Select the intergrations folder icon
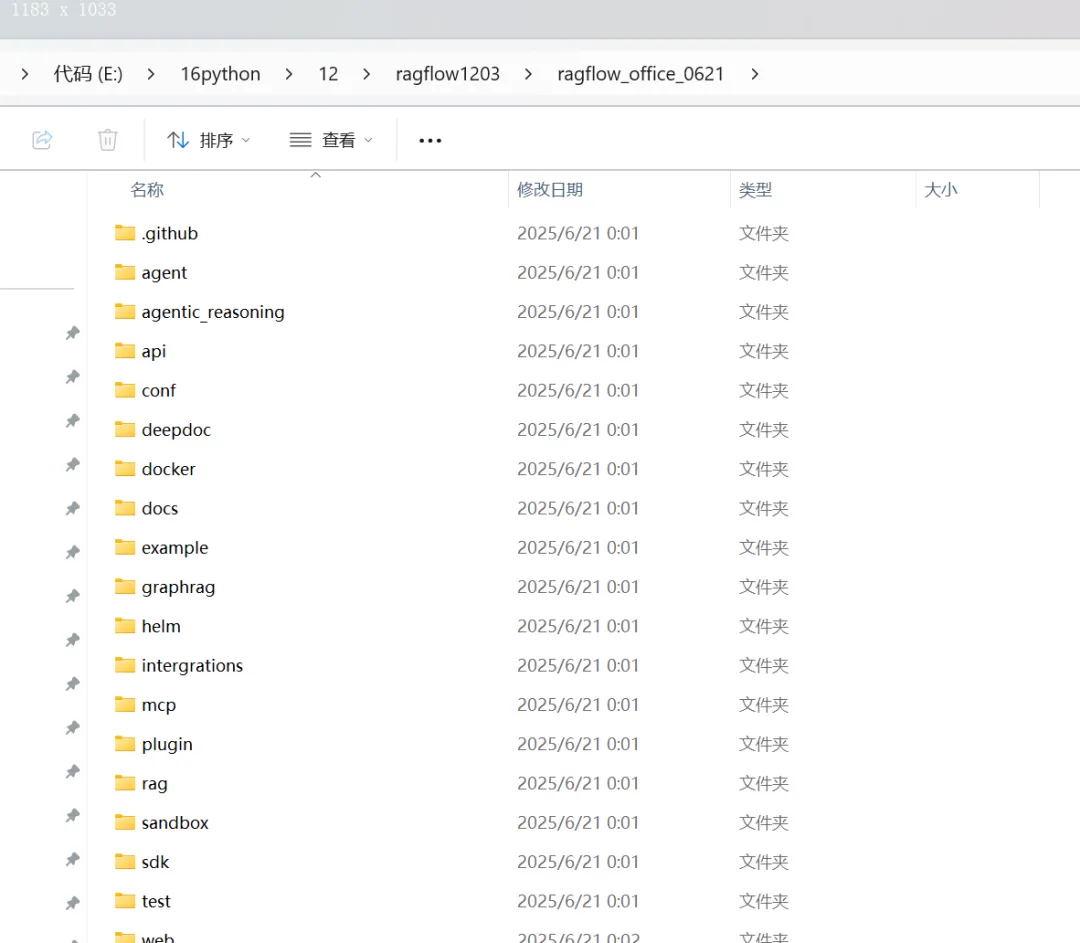The image size is (1080, 943). click(x=125, y=665)
